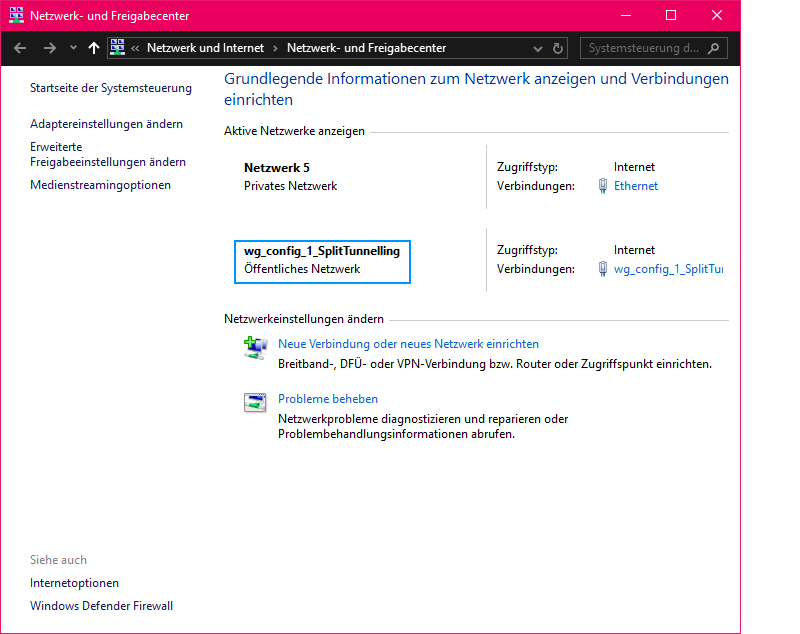This screenshot has width=800, height=634.
Task: Click the new connection setup icon
Action: point(256,348)
